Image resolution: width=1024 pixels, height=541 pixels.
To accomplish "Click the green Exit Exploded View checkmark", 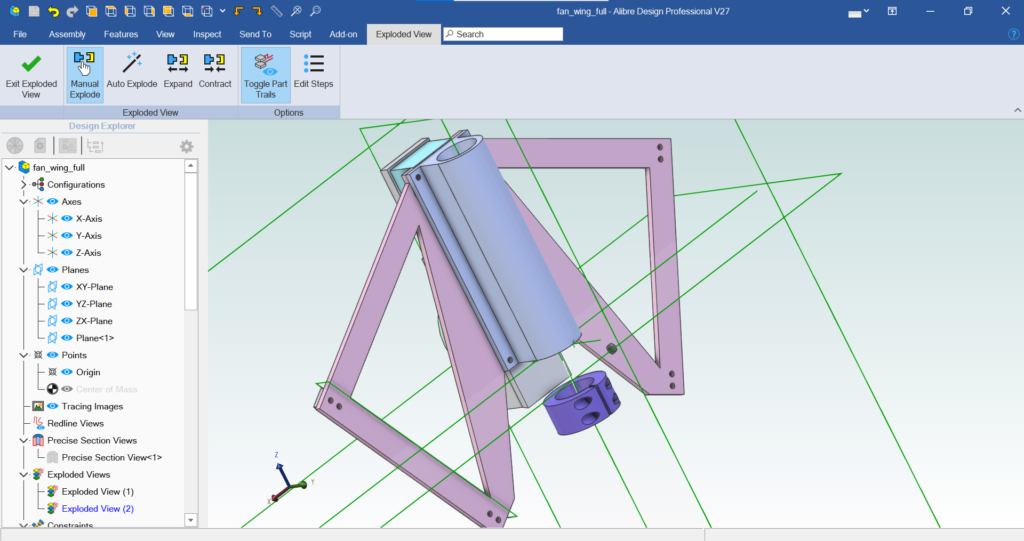I will (31, 74).
